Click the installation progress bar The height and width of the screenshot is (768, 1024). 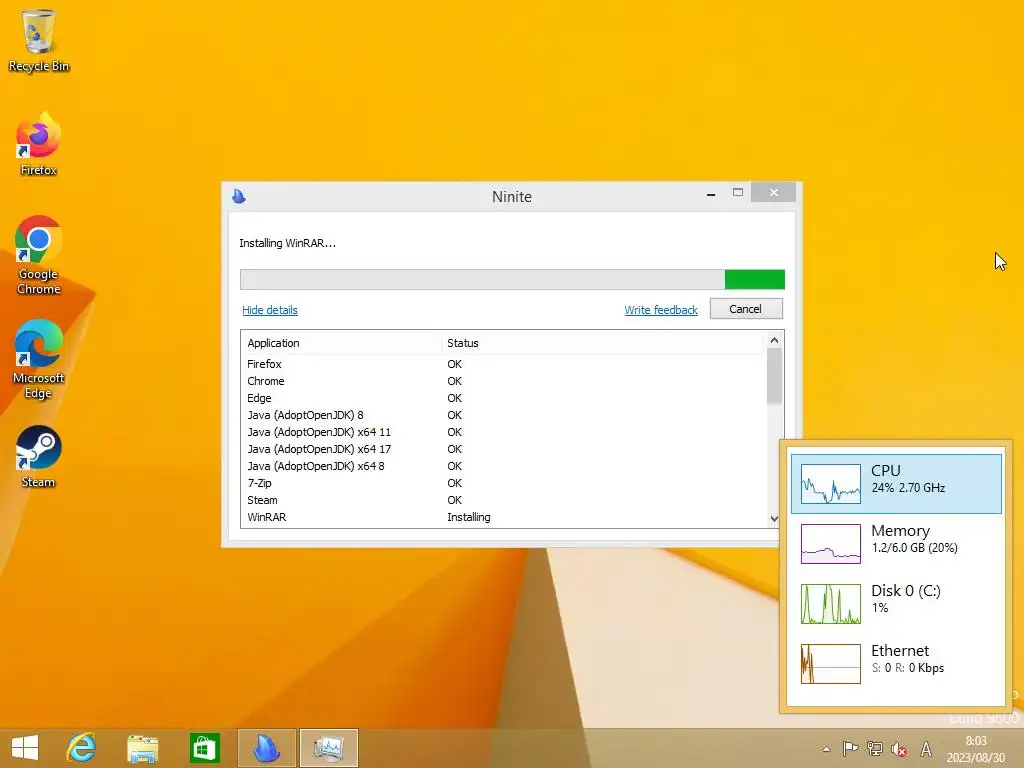pyautogui.click(x=512, y=280)
